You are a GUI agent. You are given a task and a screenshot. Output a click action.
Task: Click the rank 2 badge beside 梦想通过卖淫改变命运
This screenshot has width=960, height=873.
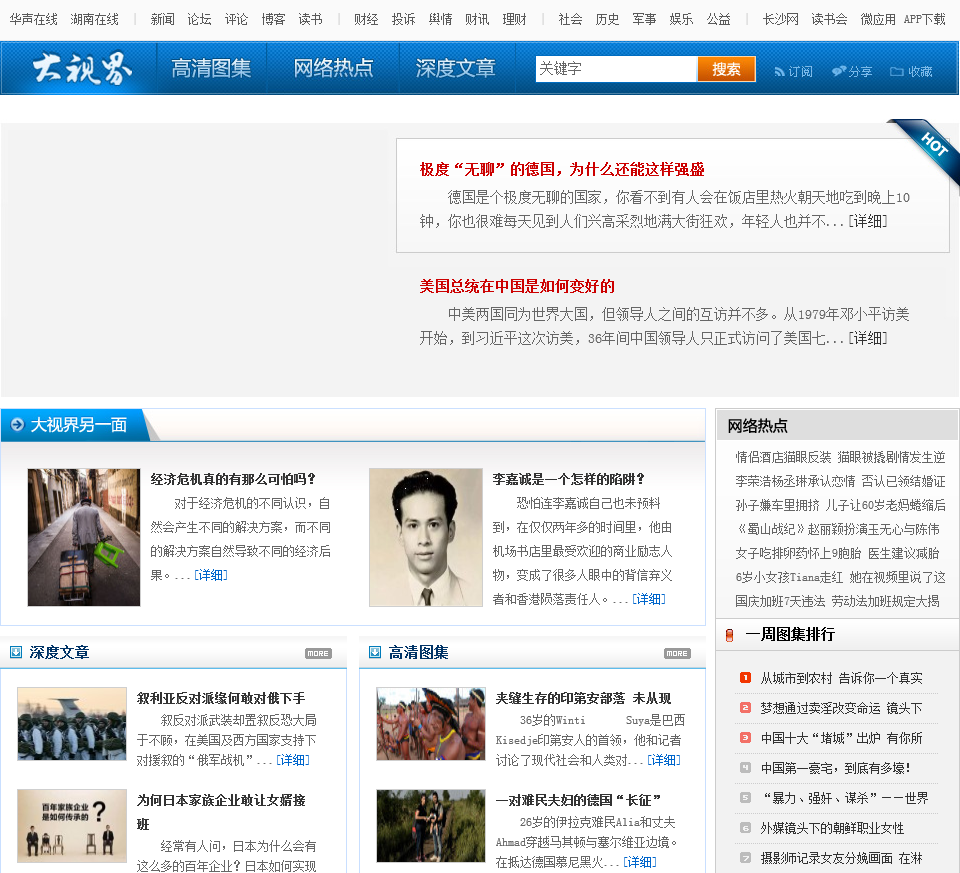pyautogui.click(x=745, y=708)
